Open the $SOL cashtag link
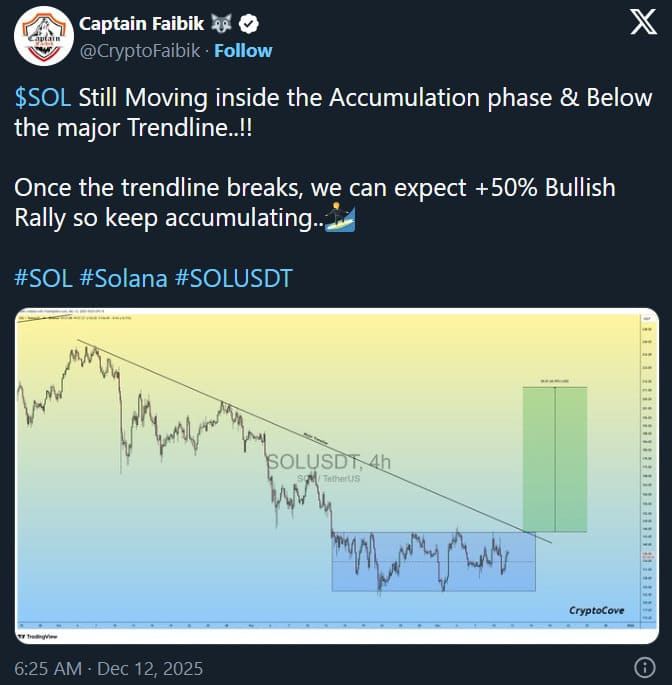The image size is (672, 685). [x=42, y=98]
